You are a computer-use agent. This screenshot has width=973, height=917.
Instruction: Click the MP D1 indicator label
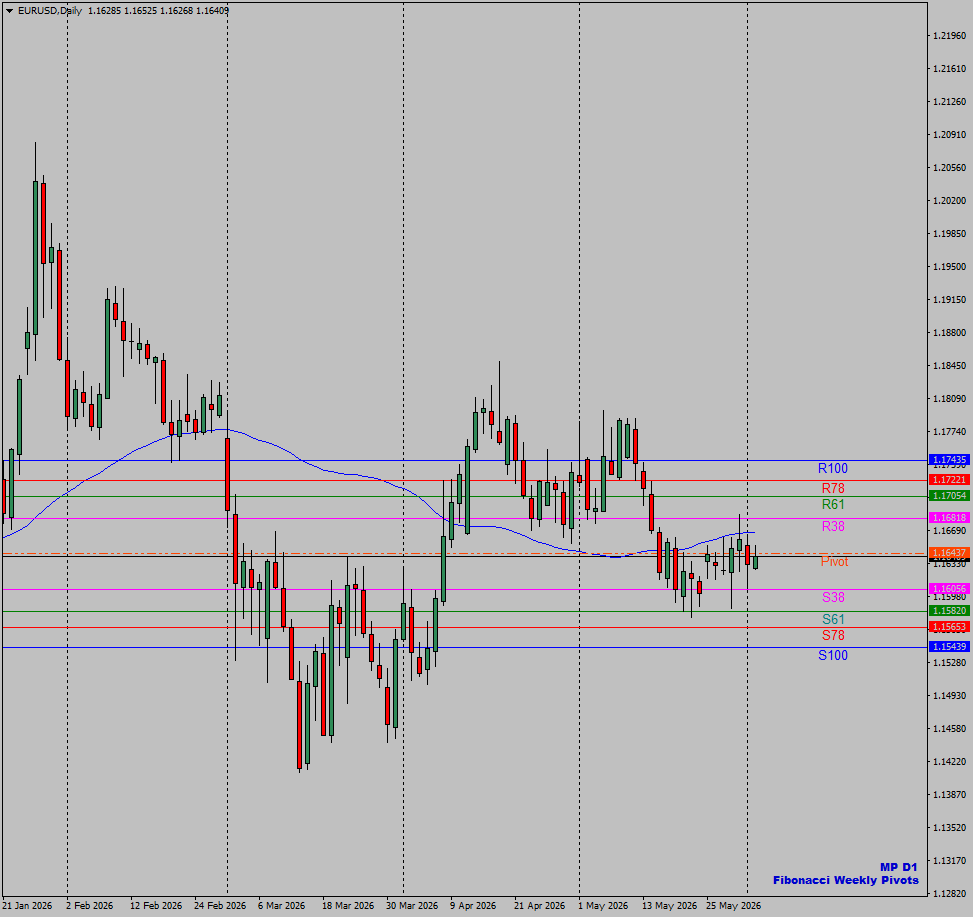point(898,867)
